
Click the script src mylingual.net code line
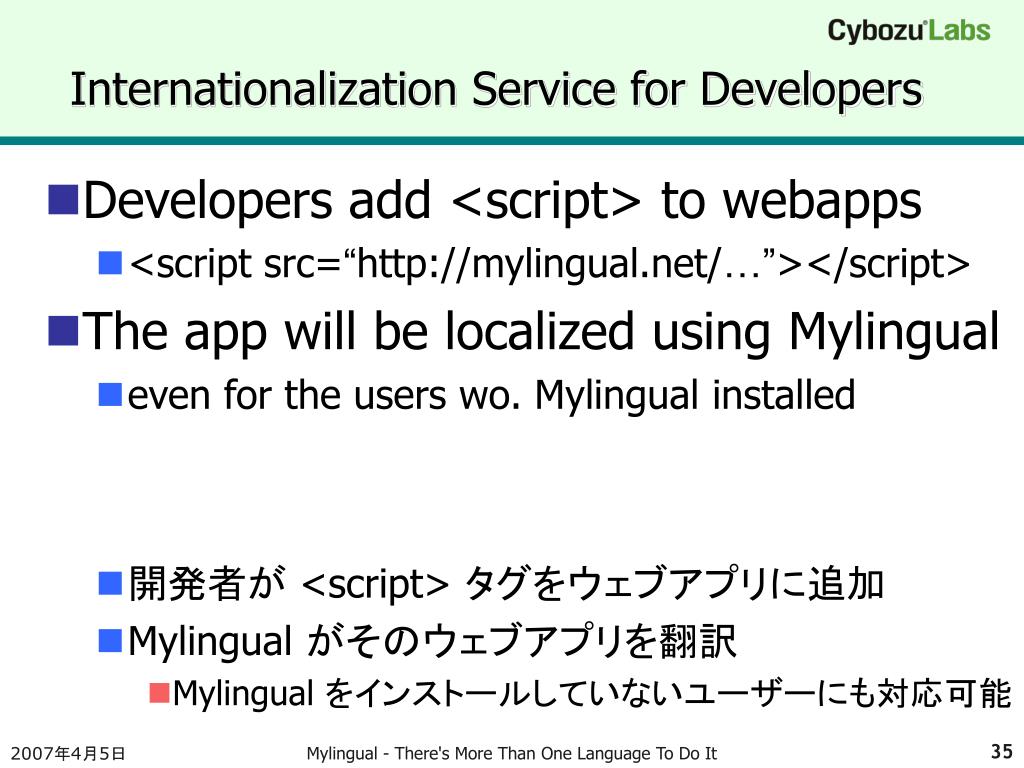click(x=550, y=264)
